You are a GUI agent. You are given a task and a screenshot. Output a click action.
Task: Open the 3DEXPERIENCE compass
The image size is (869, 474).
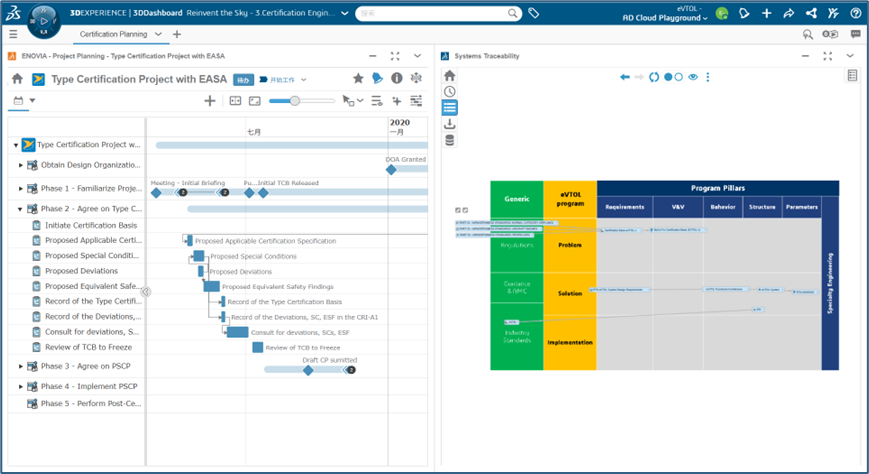click(44, 21)
